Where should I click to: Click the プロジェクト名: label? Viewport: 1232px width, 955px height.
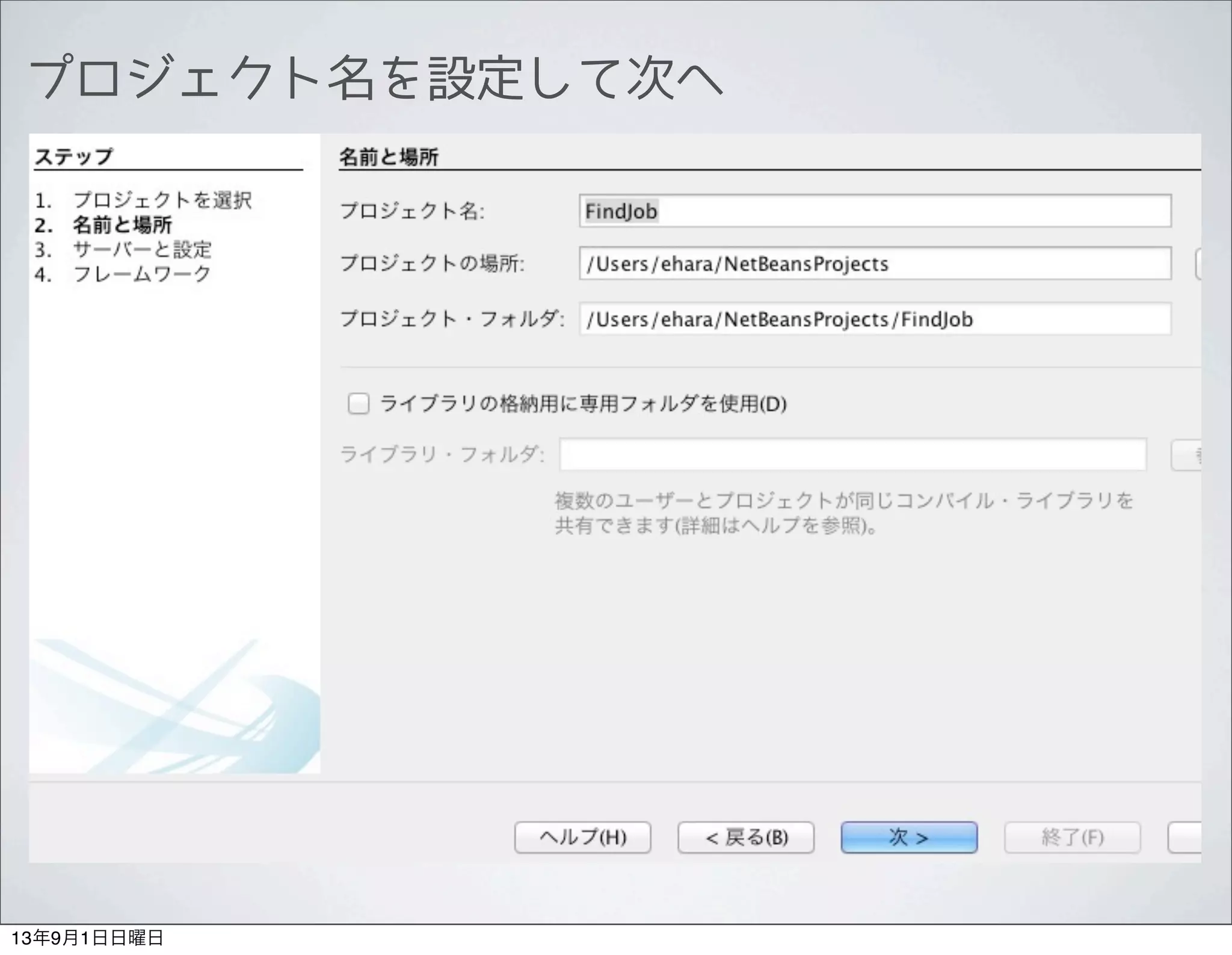coord(413,211)
